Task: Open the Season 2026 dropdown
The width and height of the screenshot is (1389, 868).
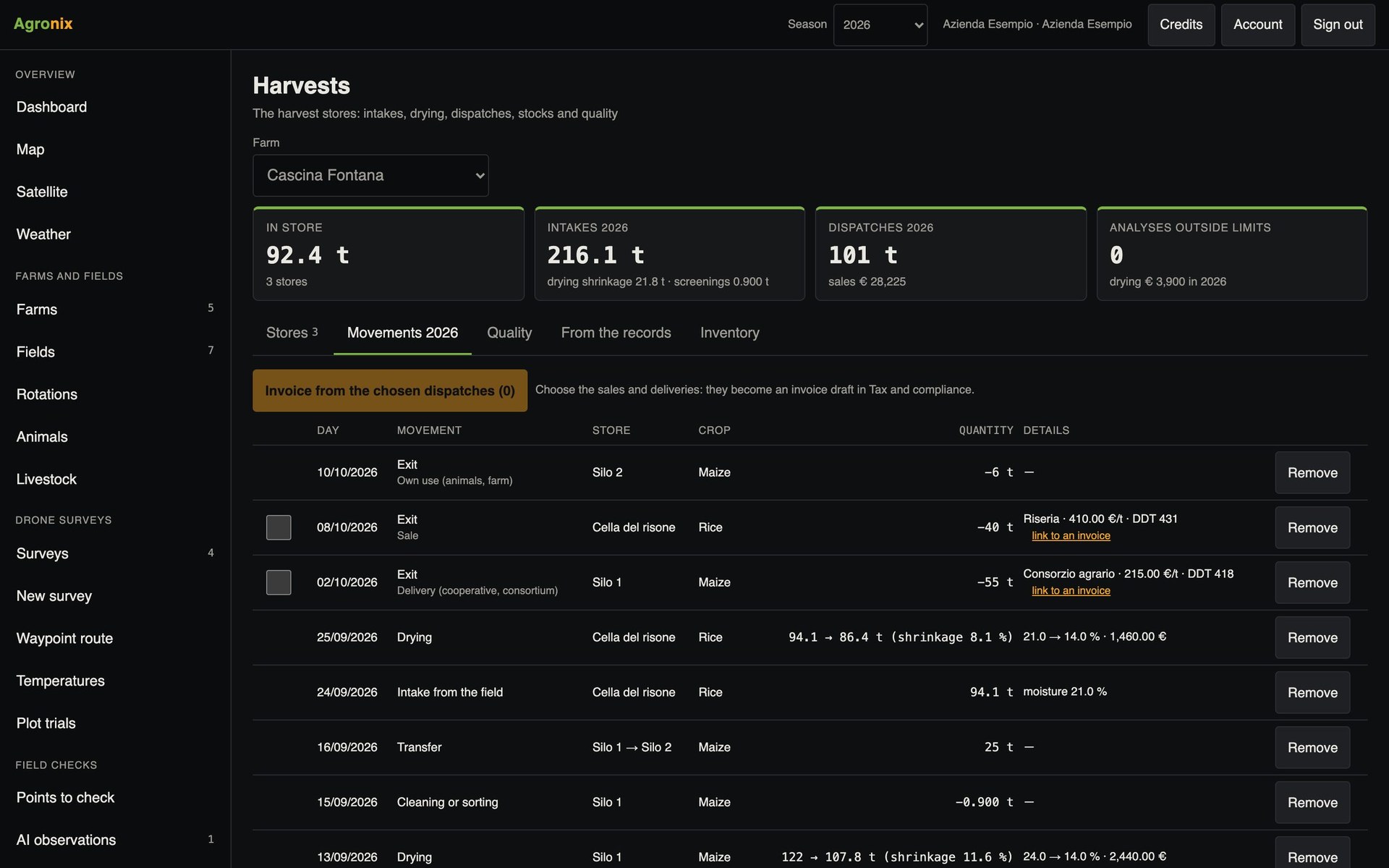Action: tap(880, 25)
